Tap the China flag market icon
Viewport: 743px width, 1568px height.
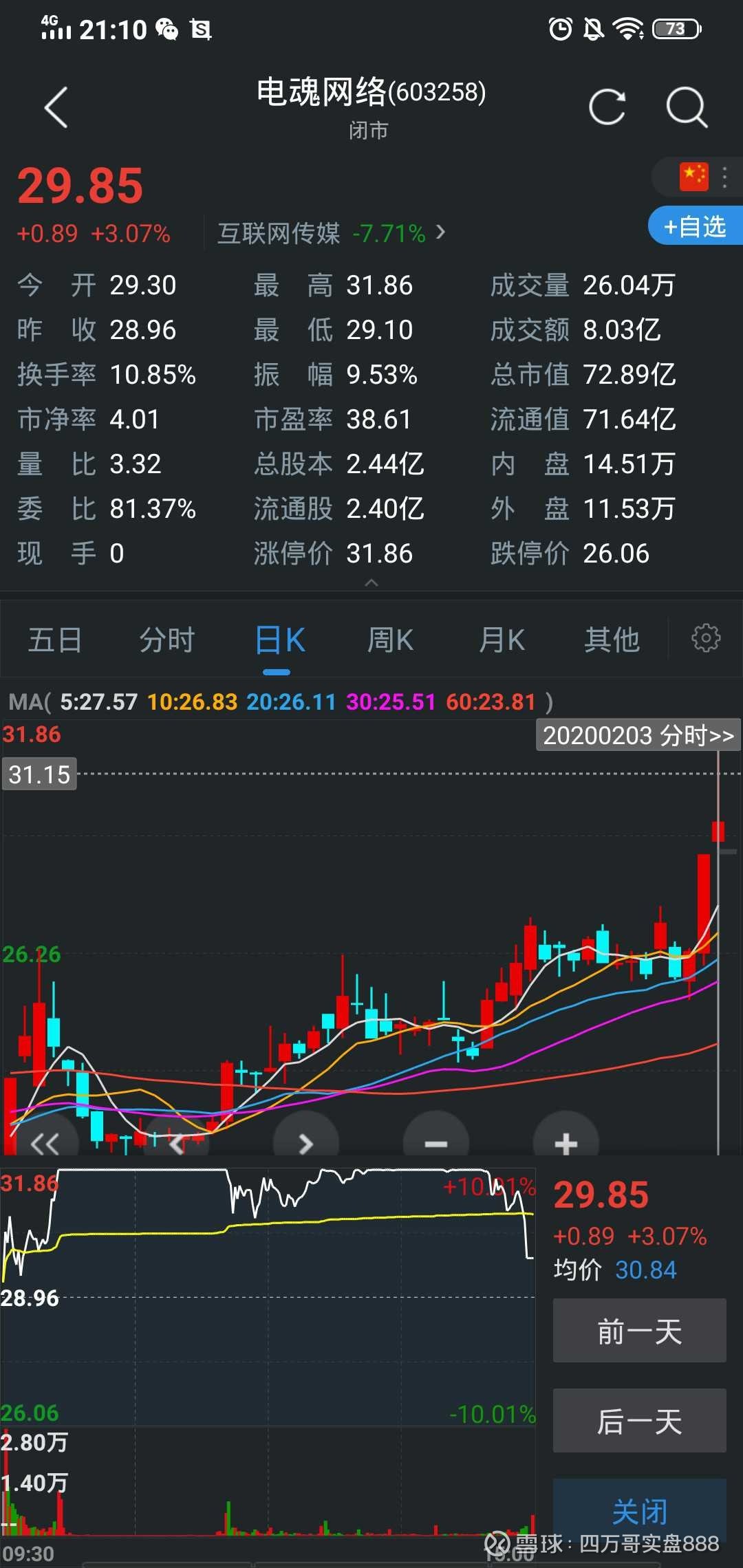click(x=693, y=177)
